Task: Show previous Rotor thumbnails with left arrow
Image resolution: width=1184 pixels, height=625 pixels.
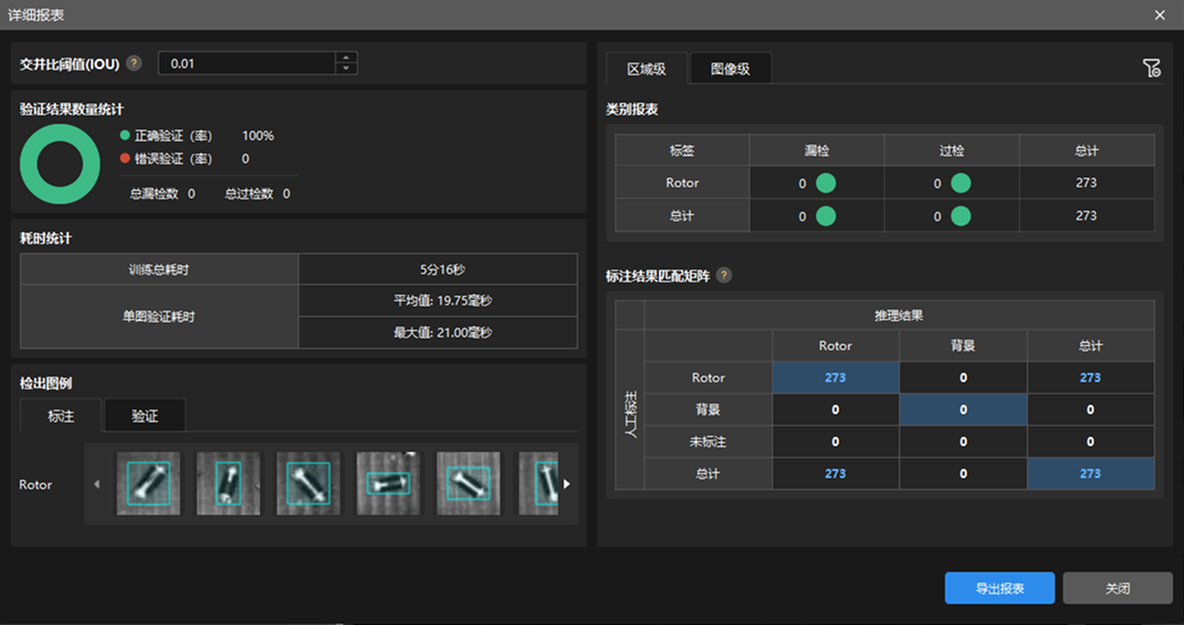Action: tap(97, 484)
